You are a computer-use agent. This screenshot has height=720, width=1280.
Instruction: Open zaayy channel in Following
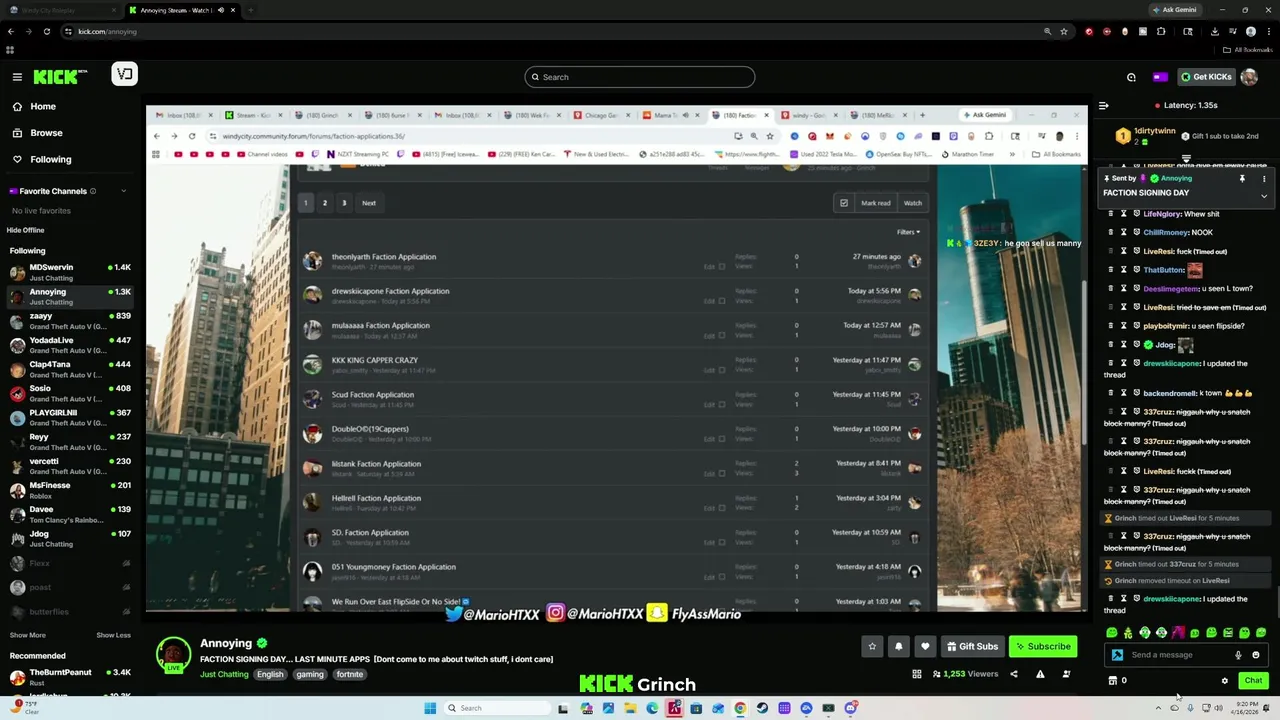[x=70, y=321]
